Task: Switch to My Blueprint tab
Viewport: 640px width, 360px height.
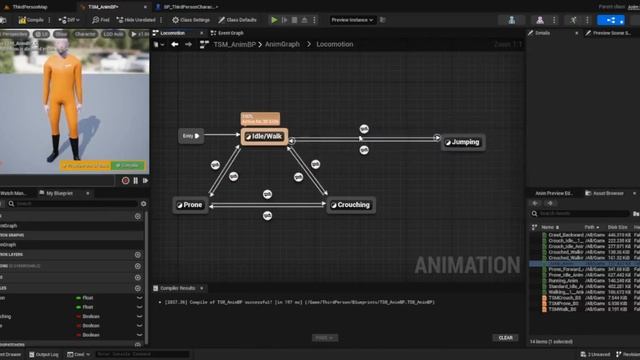Action: [x=59, y=193]
